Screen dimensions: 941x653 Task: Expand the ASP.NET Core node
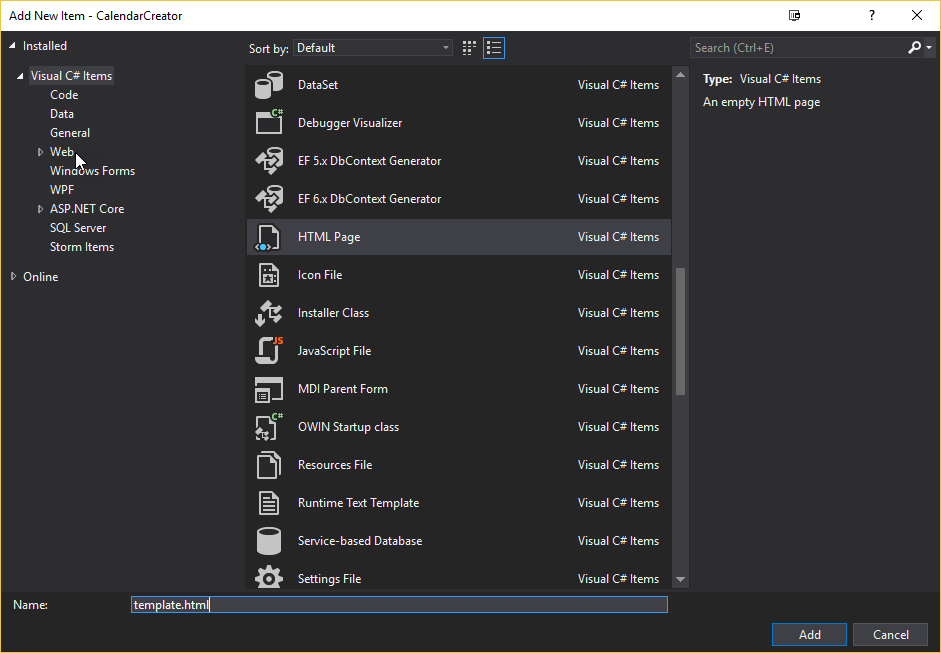(41, 209)
